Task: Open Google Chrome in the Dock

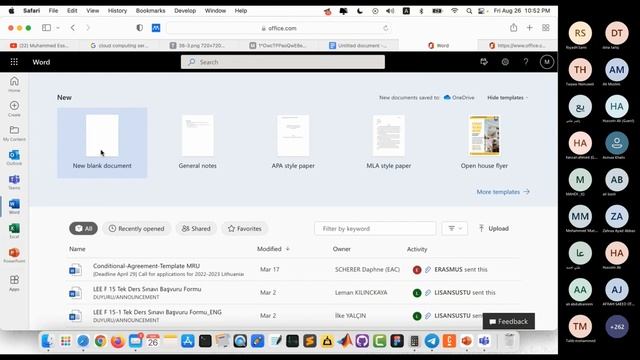Action: pyautogui.click(x=100, y=341)
